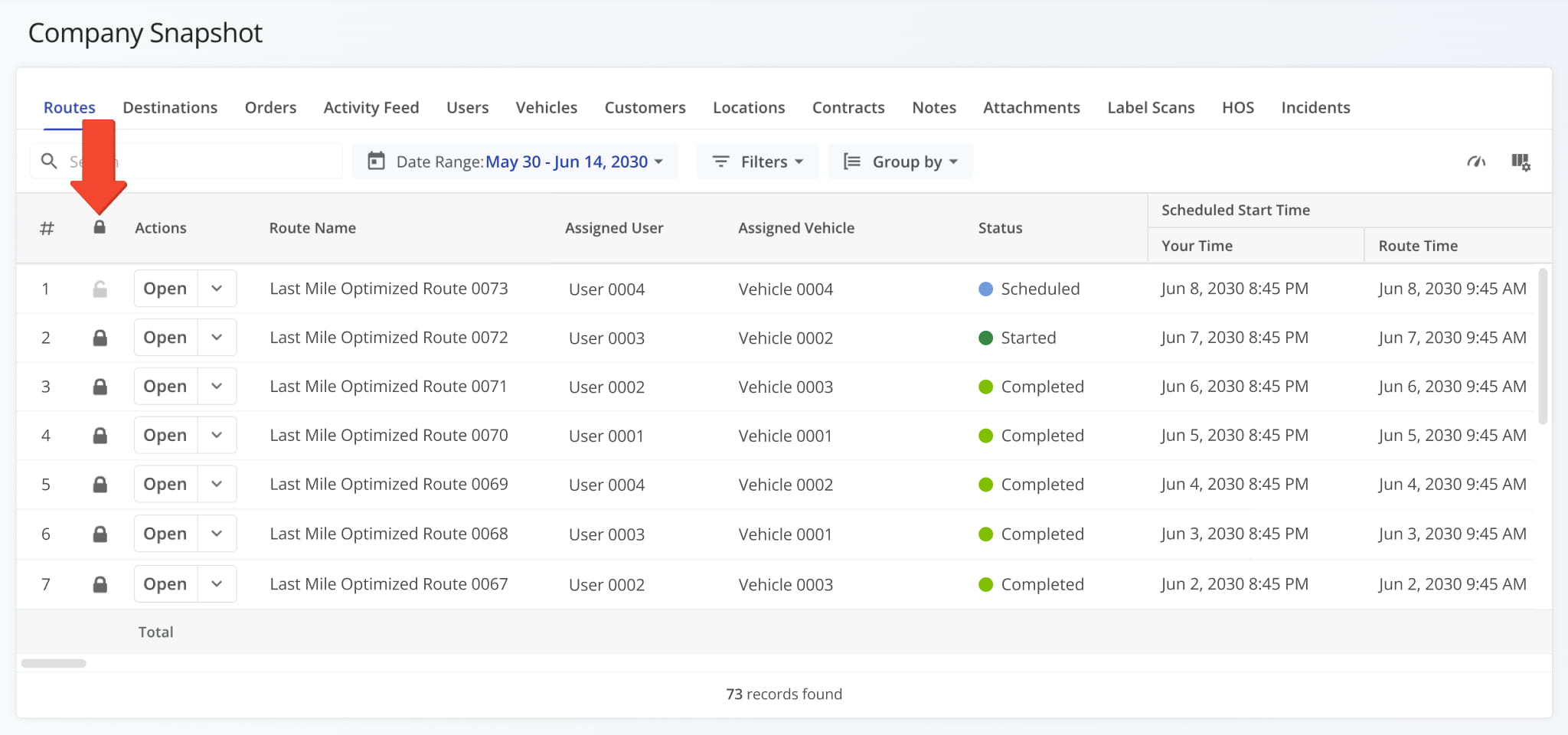Click the horizontal scrollbar thumb

point(54,663)
